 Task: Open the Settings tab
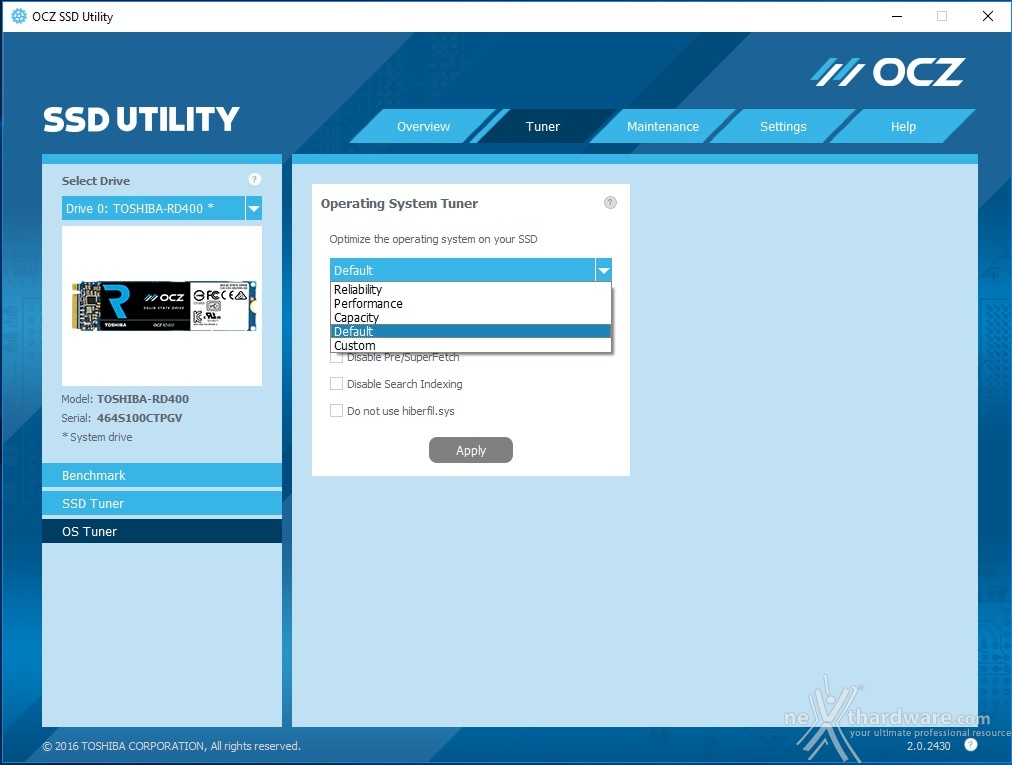783,127
